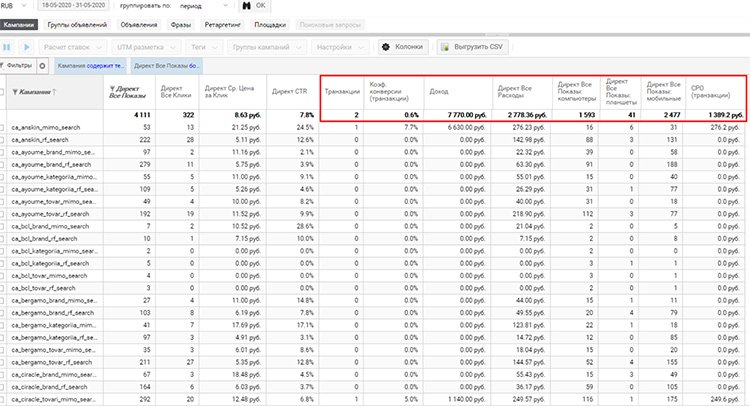Click the Директ Все Показы filter chip
Screen dimensions: 750x406
[166, 66]
